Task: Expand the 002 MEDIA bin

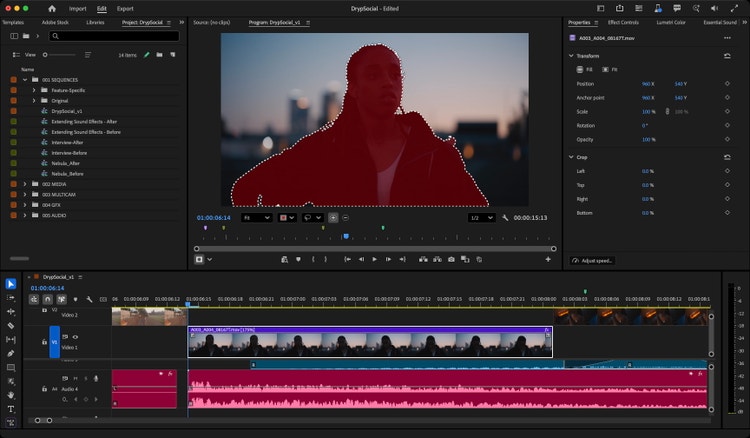Action: click(x=25, y=184)
